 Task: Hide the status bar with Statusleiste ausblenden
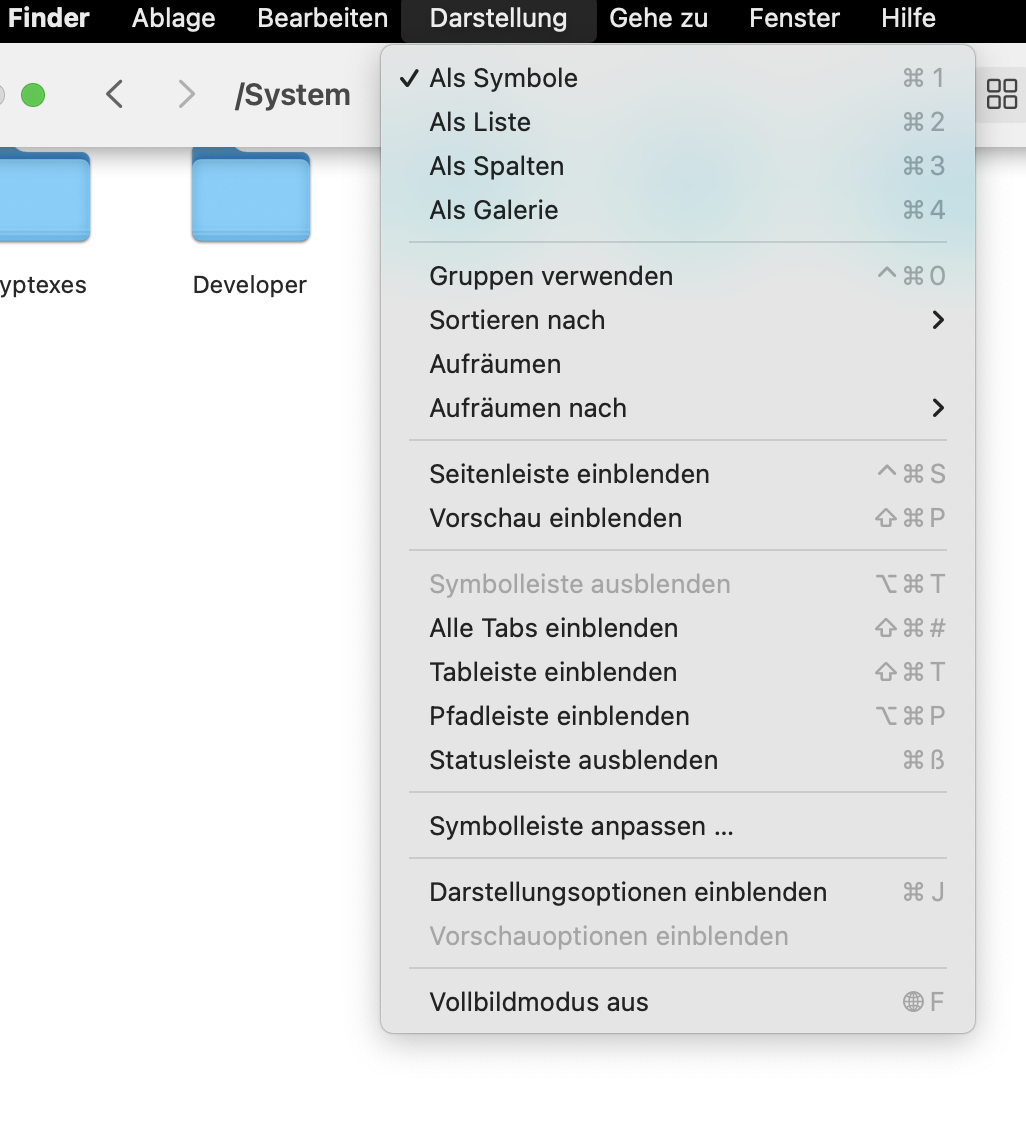(x=573, y=760)
